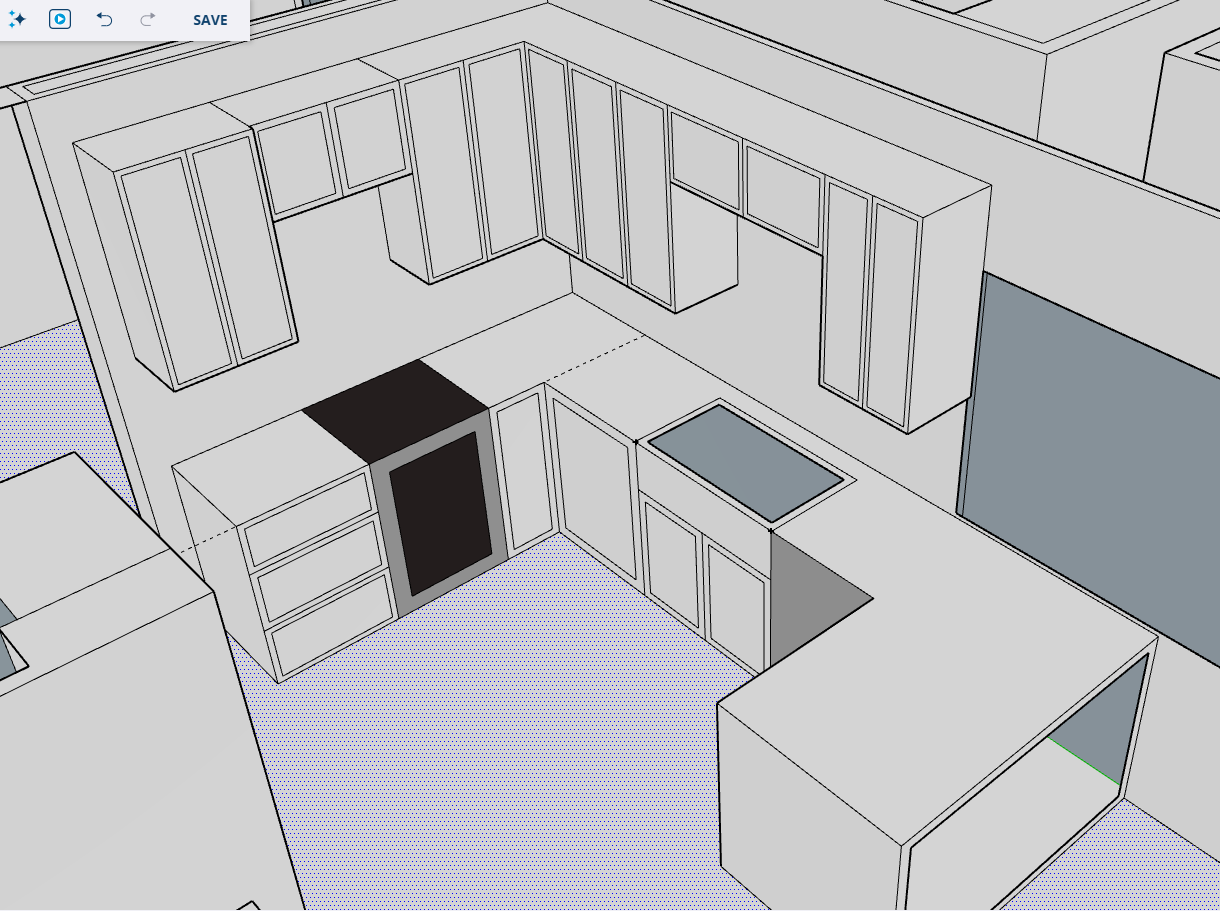The height and width of the screenshot is (911, 1220).
Task: Select the narrow cabinet door right of the oven
Action: point(525,470)
